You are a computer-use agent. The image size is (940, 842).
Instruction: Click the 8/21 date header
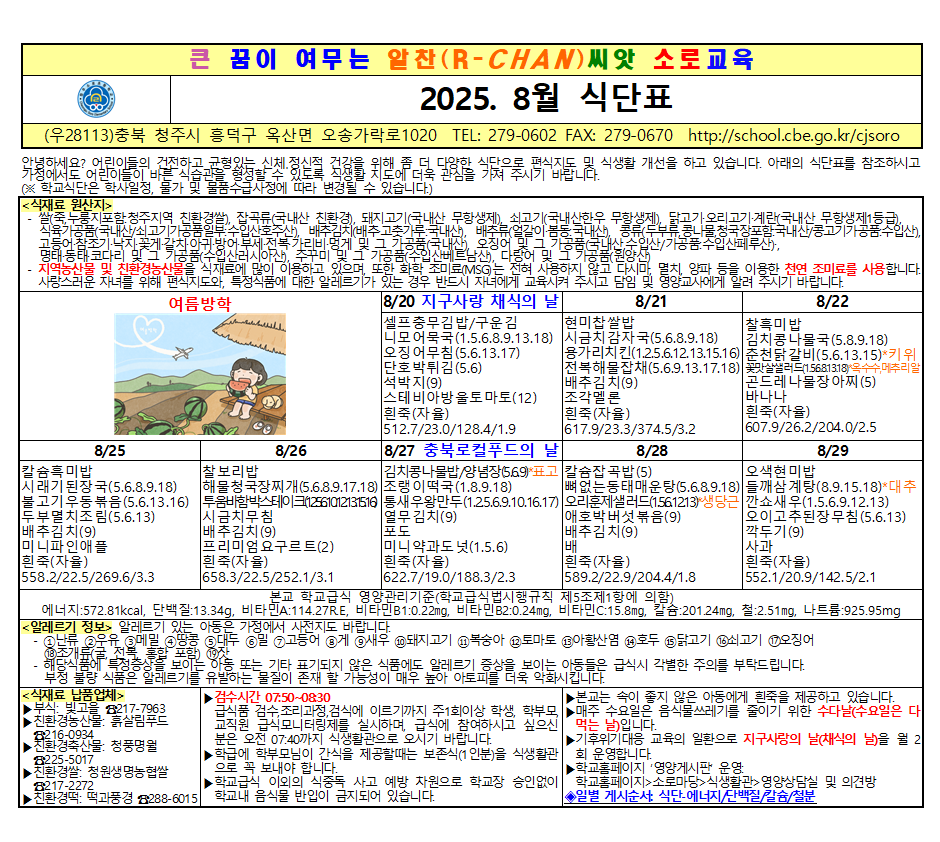point(651,301)
